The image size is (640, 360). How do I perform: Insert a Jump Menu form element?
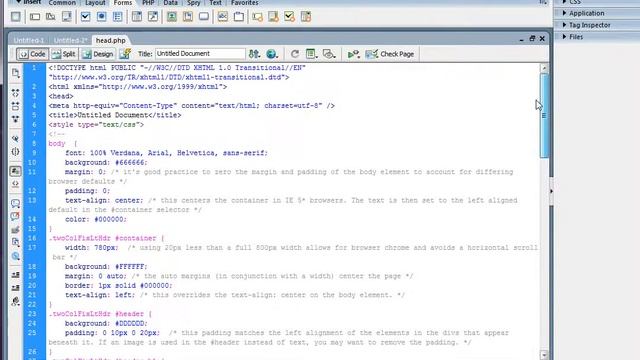click(153, 17)
